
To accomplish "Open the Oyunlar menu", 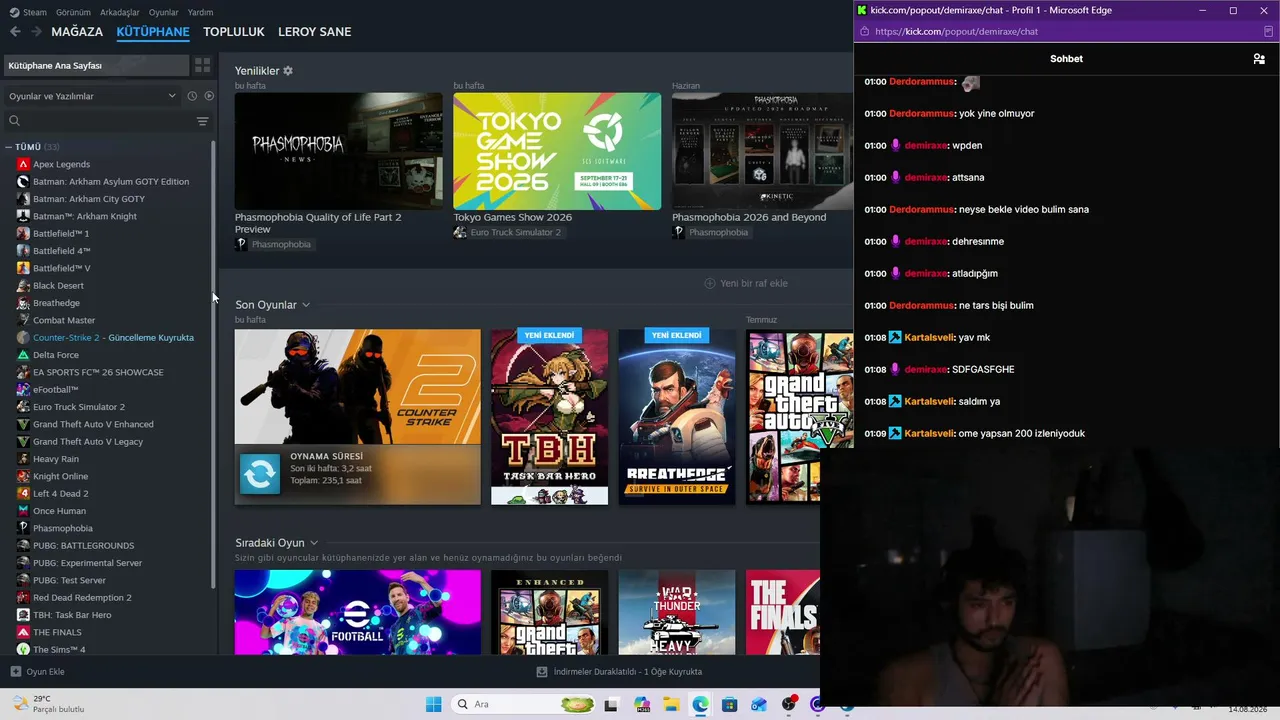I will pos(164,12).
